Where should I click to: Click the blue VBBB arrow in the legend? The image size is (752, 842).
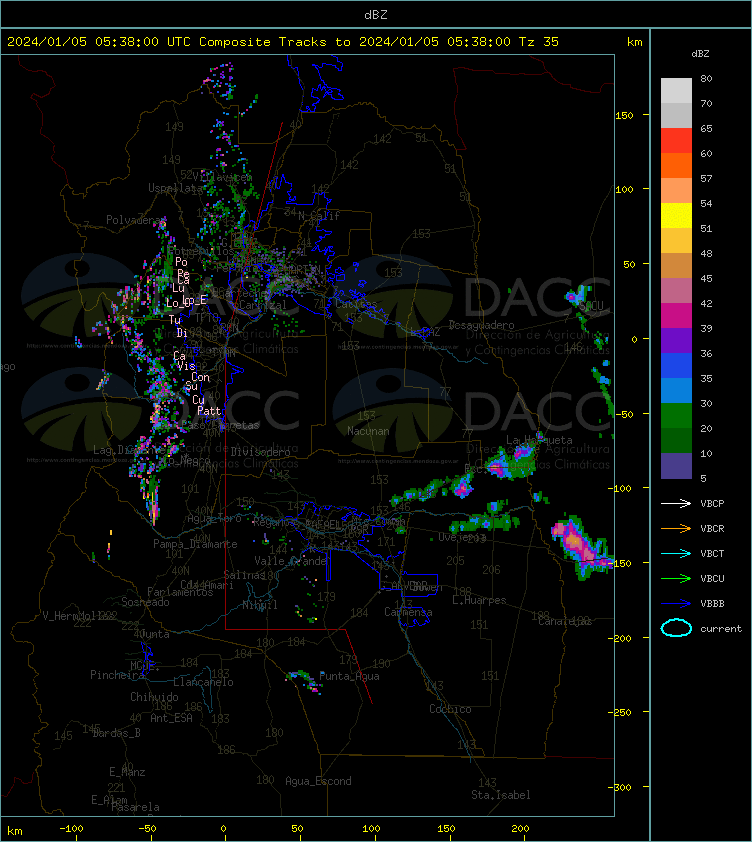tap(676, 604)
